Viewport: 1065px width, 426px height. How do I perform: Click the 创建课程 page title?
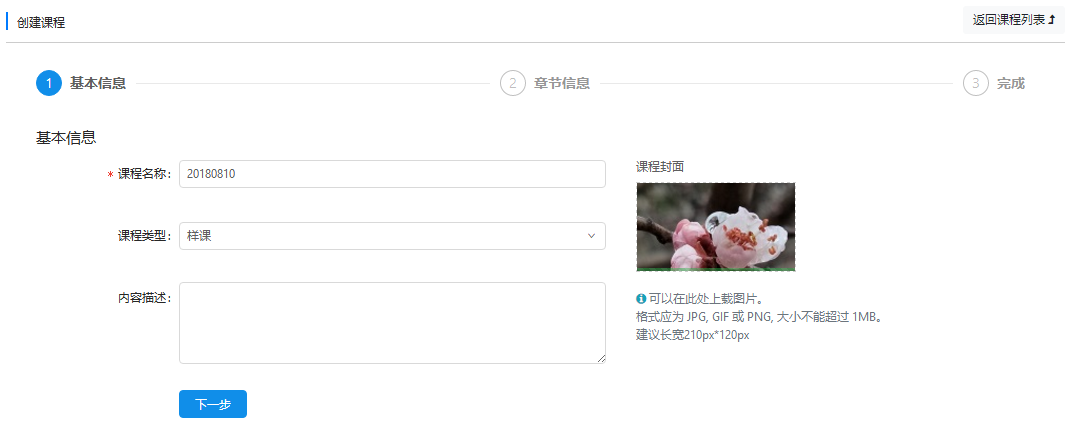(41, 22)
